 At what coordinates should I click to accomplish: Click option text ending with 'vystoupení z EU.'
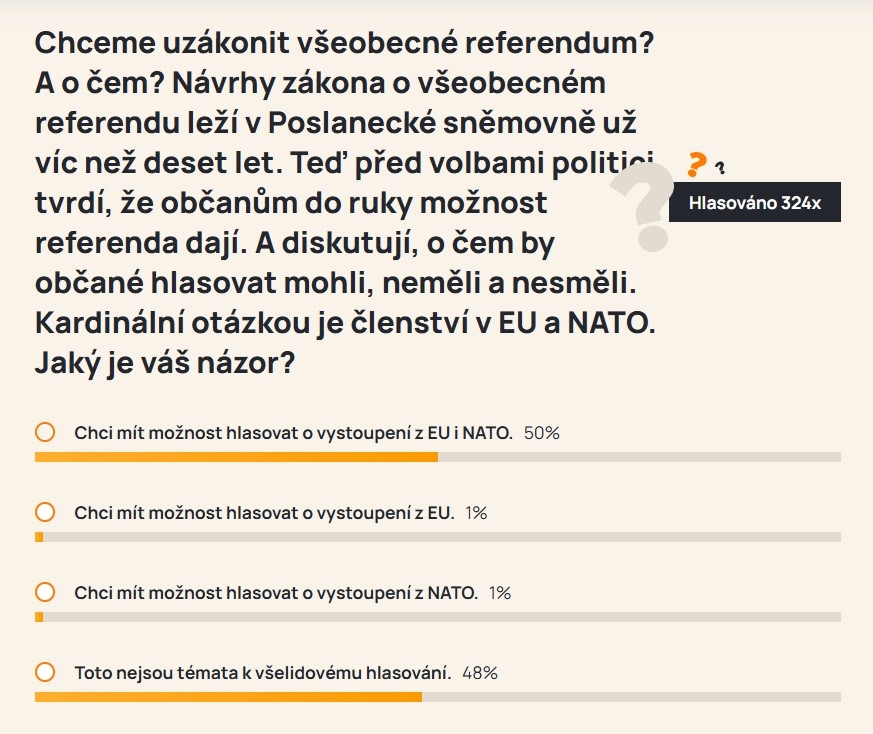264,513
